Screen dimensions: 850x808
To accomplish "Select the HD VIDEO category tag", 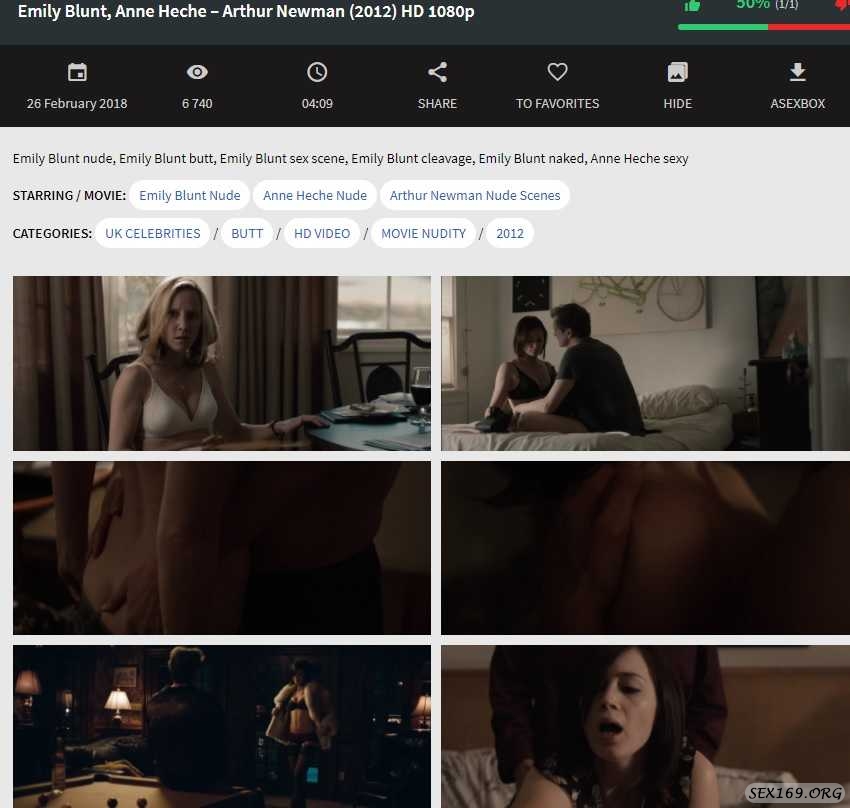I will tap(322, 233).
